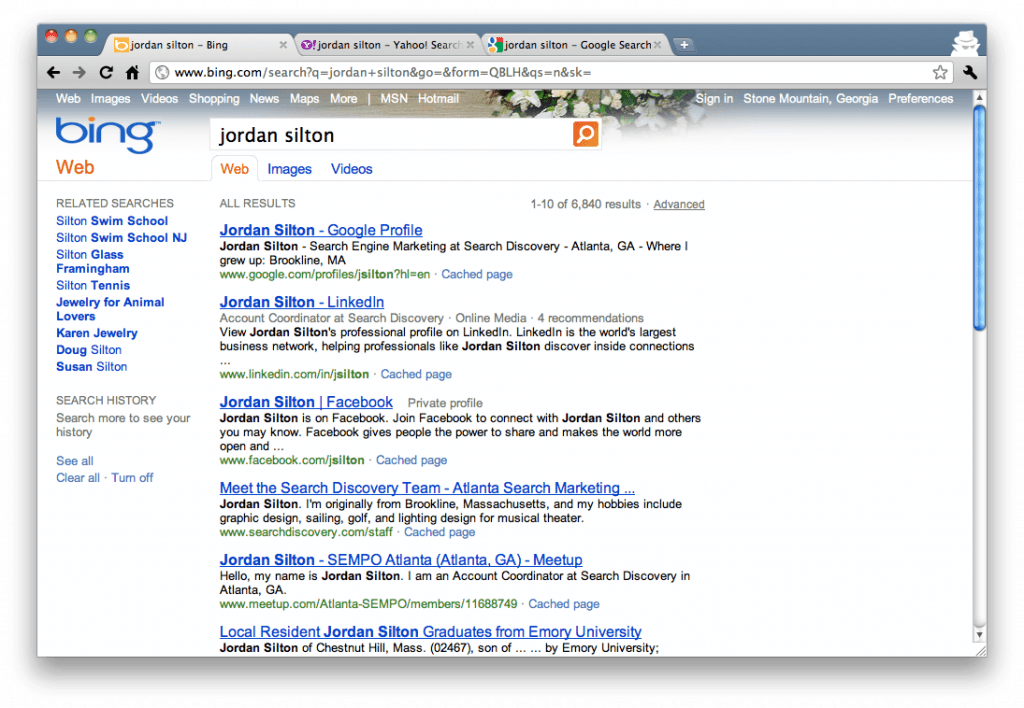Image resolution: width=1024 pixels, height=708 pixels.
Task: View Cached page for searchdiscovery.com/staff result
Action: 440,532
